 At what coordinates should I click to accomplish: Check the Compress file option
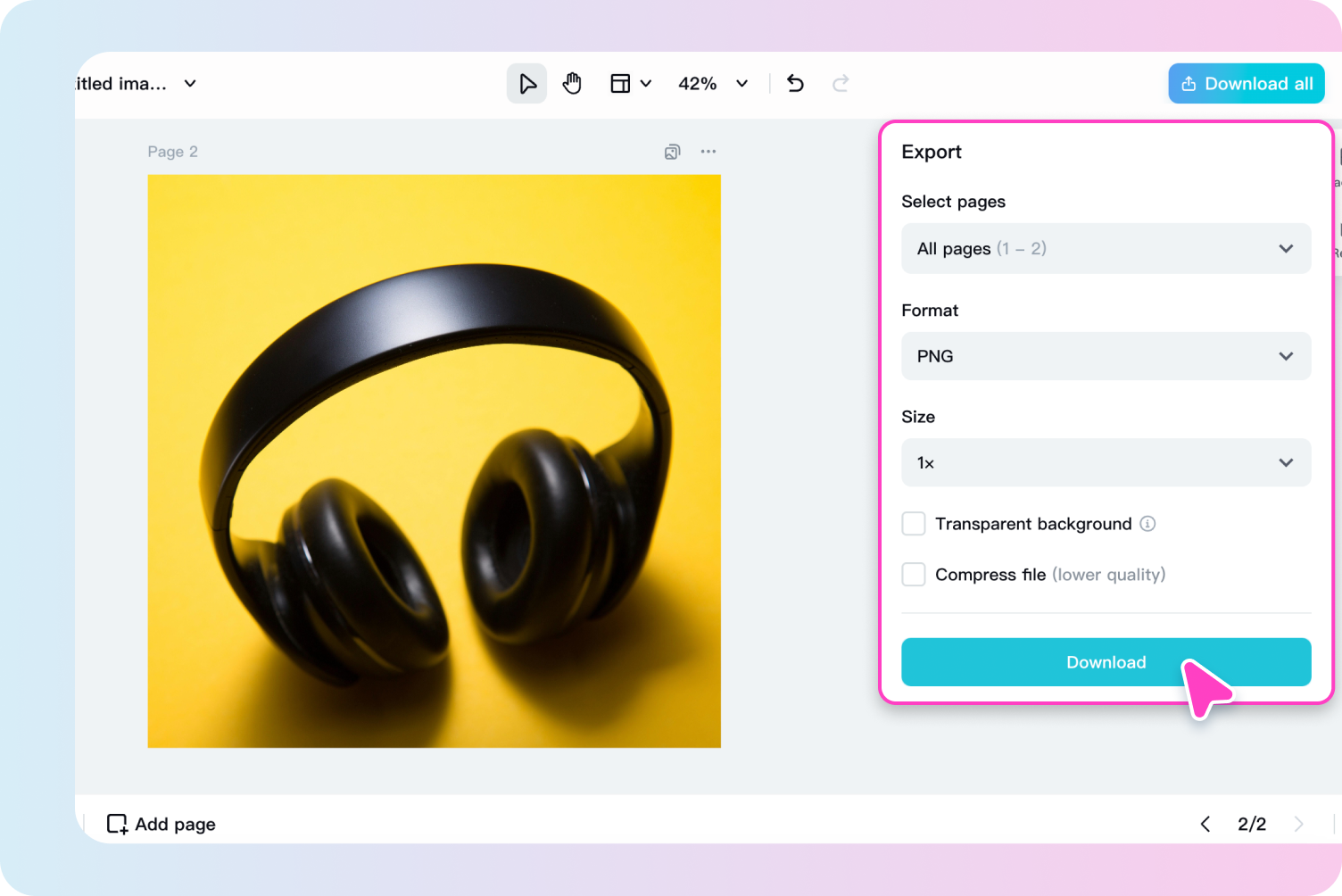[913, 575]
